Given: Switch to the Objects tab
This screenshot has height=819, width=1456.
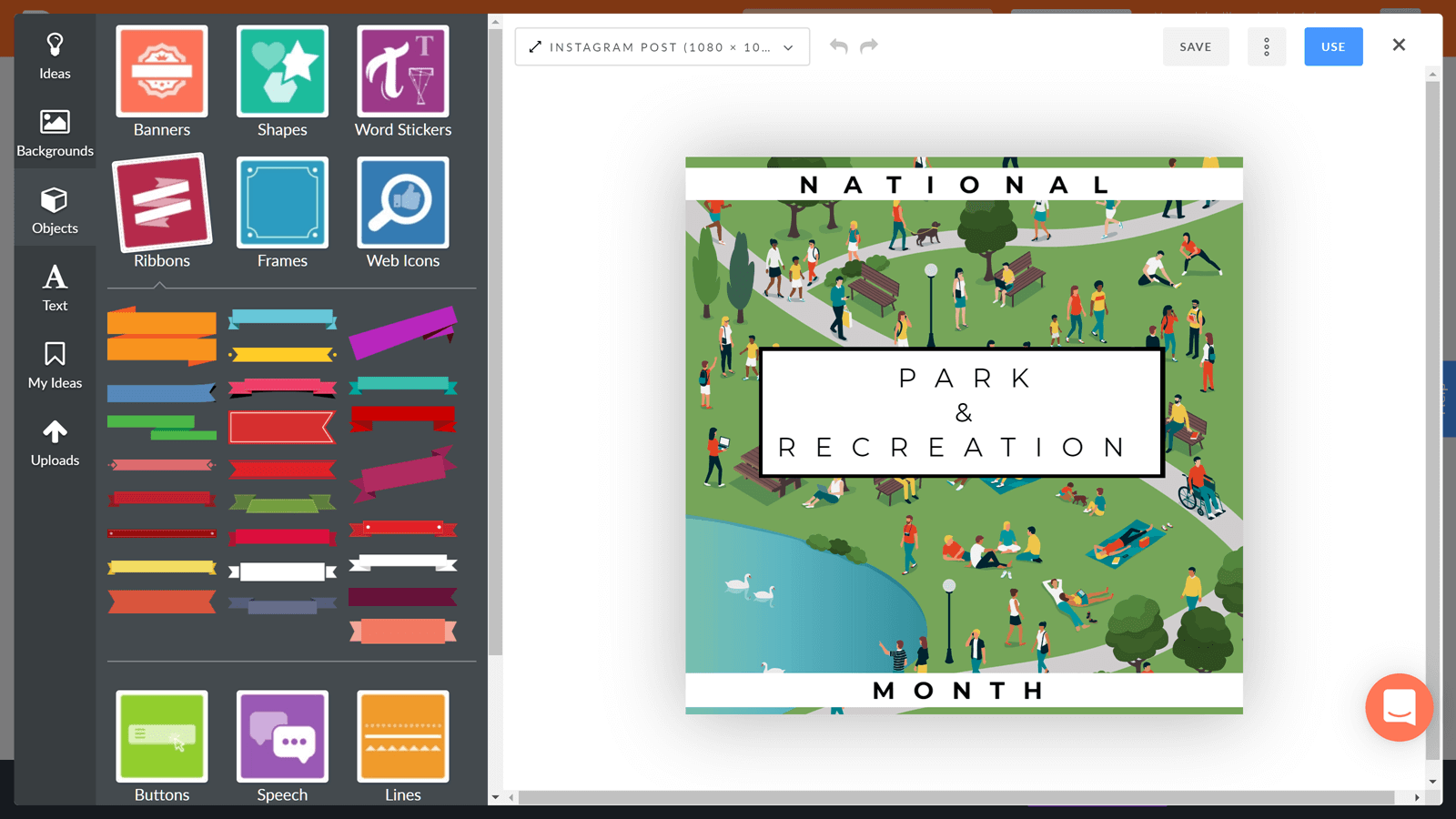Looking at the screenshot, I should point(55,210).
